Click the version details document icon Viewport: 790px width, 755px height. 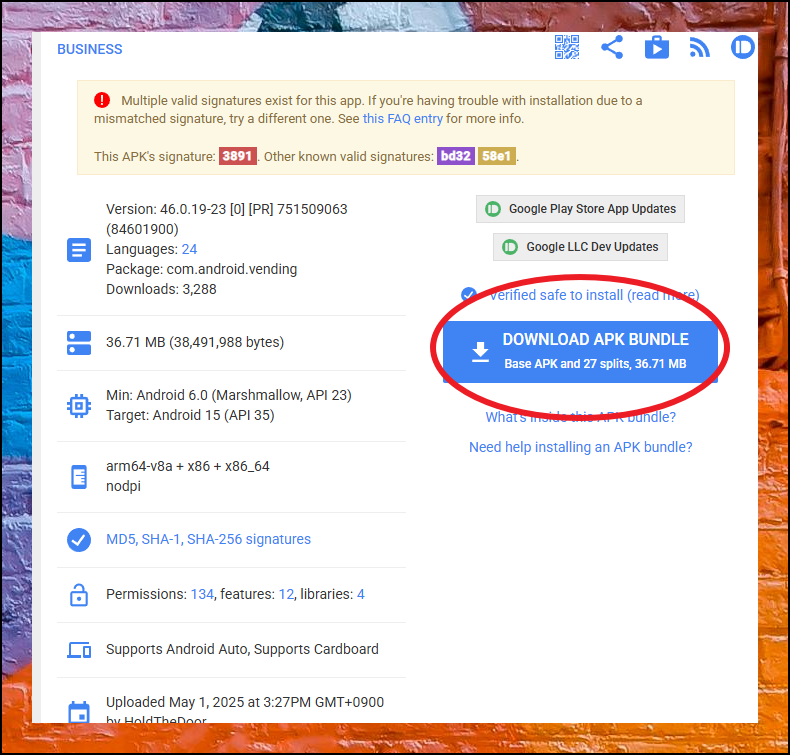point(79,250)
